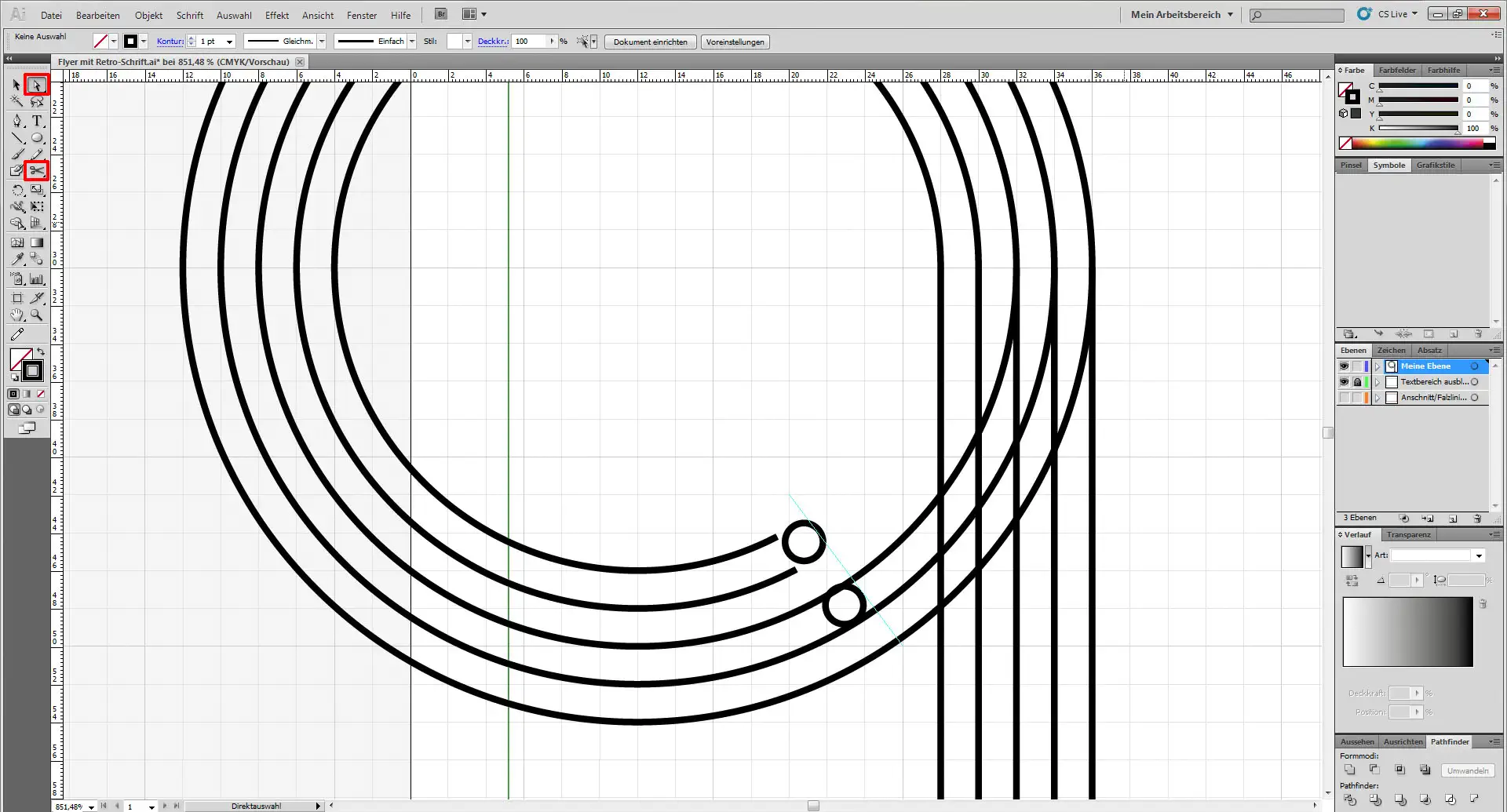Unlock the Textbereich ausbl. layer
This screenshot has height=812, width=1507.
(1357, 382)
